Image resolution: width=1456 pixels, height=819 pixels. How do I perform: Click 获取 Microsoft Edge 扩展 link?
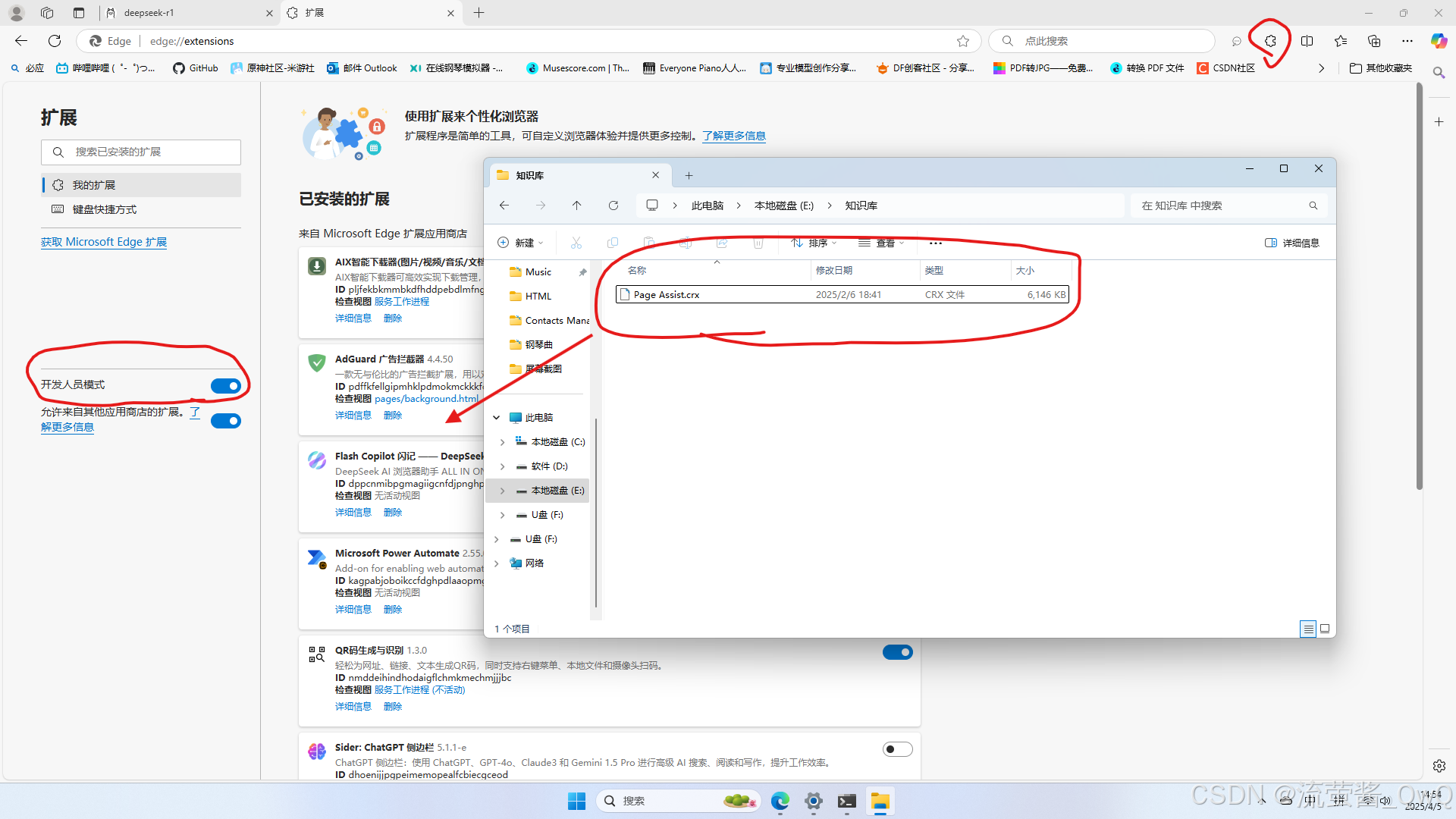(x=104, y=242)
